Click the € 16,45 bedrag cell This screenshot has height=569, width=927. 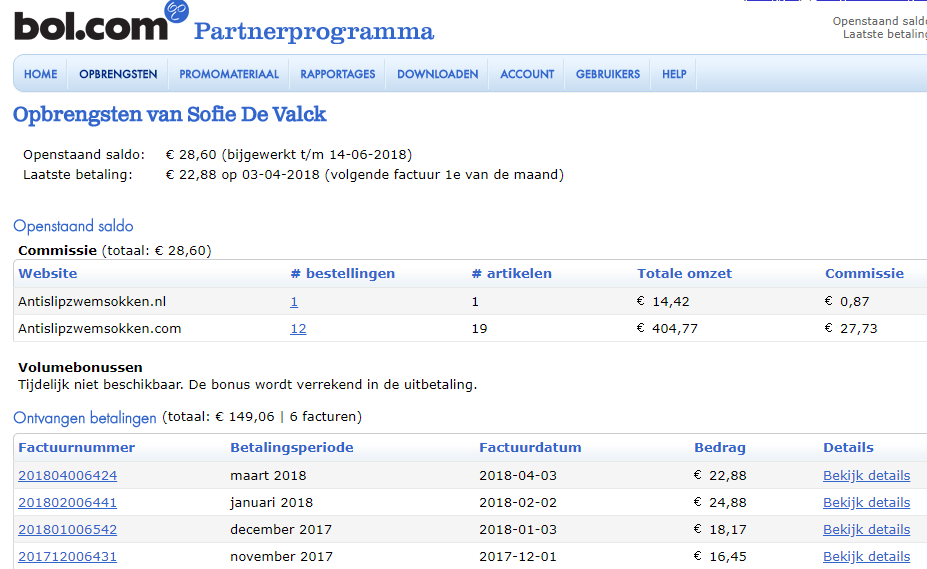click(x=719, y=557)
